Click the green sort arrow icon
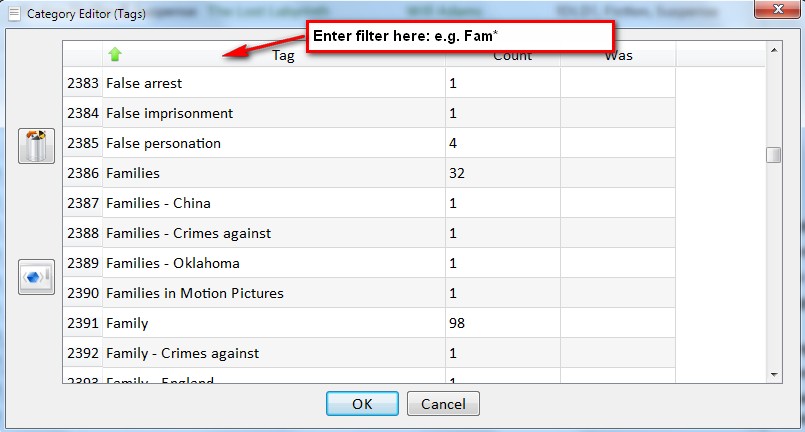The height and width of the screenshot is (432, 805). coord(114,55)
